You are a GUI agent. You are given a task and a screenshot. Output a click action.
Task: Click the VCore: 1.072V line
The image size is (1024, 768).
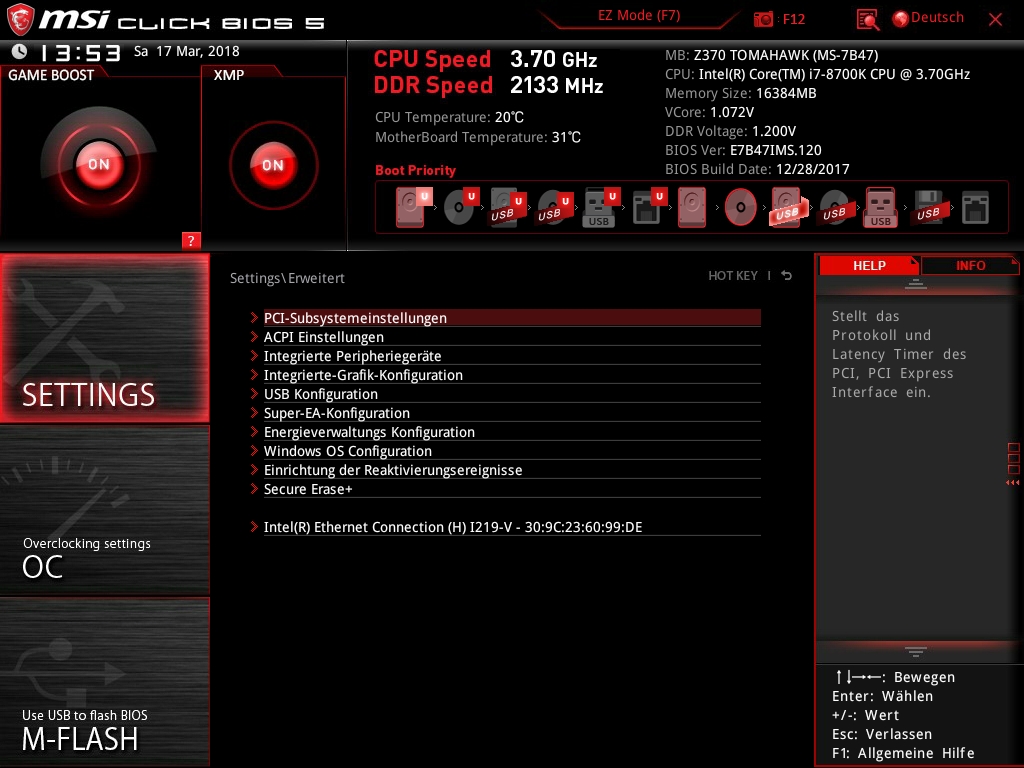tap(709, 112)
